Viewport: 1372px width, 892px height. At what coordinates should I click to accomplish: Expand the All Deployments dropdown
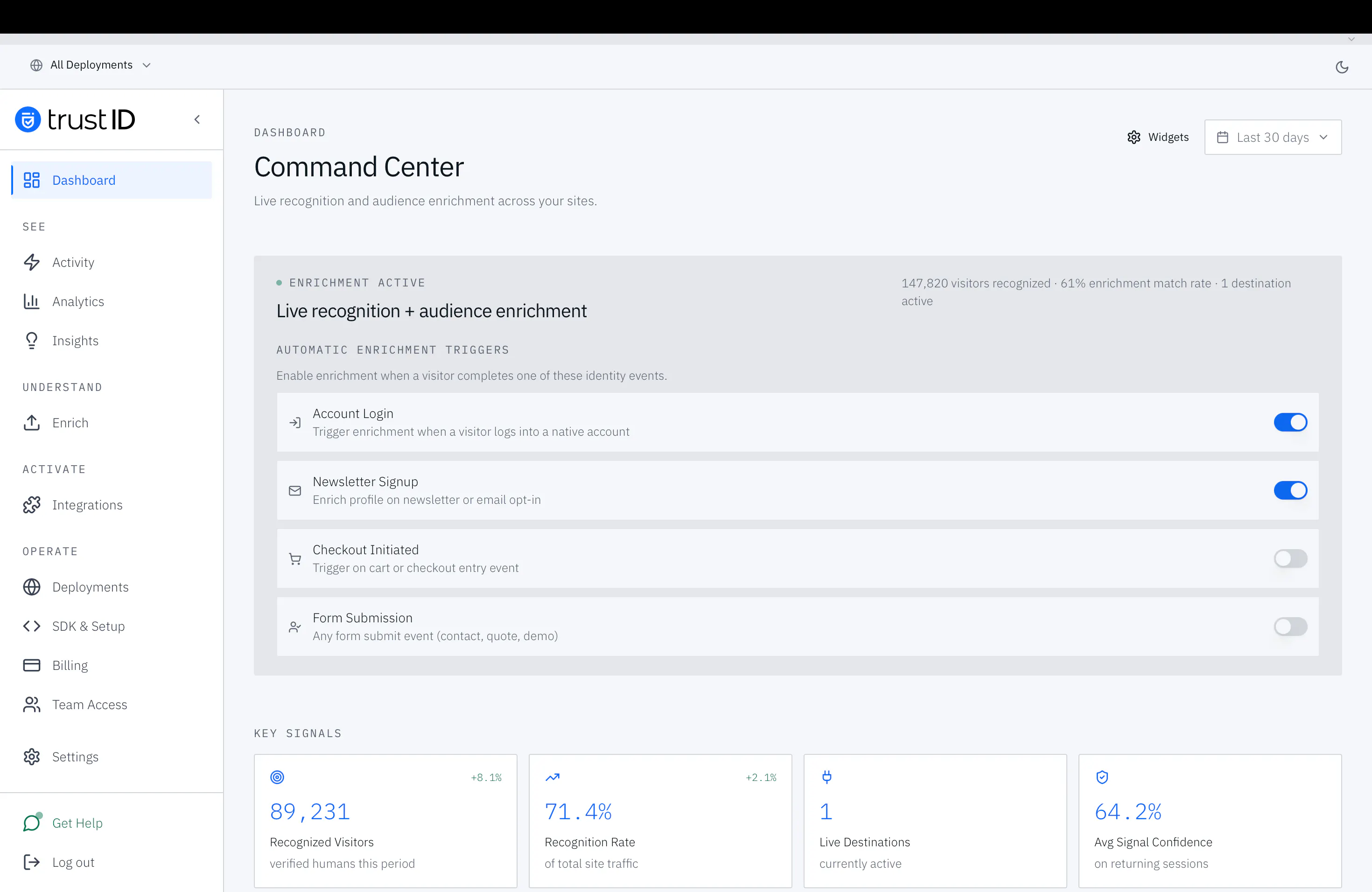tap(91, 65)
